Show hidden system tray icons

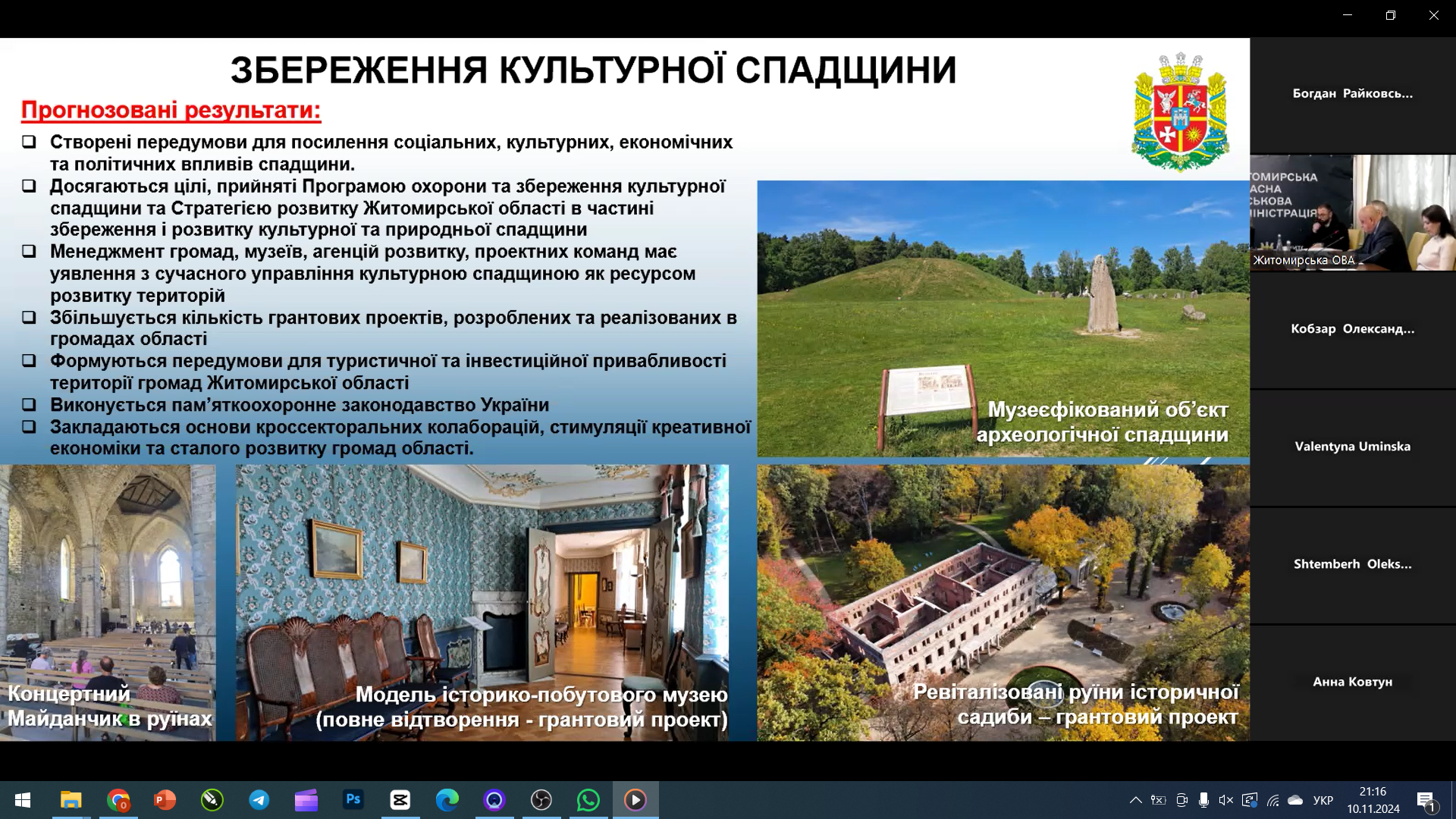[1135, 800]
